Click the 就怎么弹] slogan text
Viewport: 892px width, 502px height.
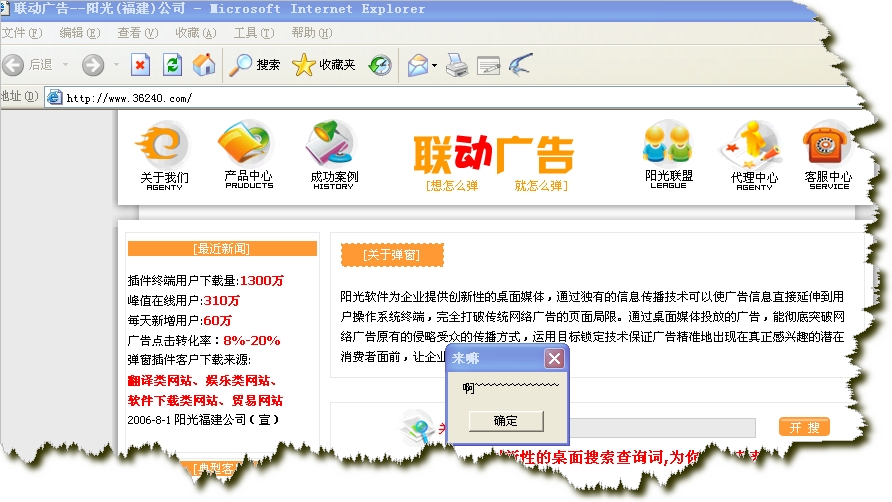(540, 186)
